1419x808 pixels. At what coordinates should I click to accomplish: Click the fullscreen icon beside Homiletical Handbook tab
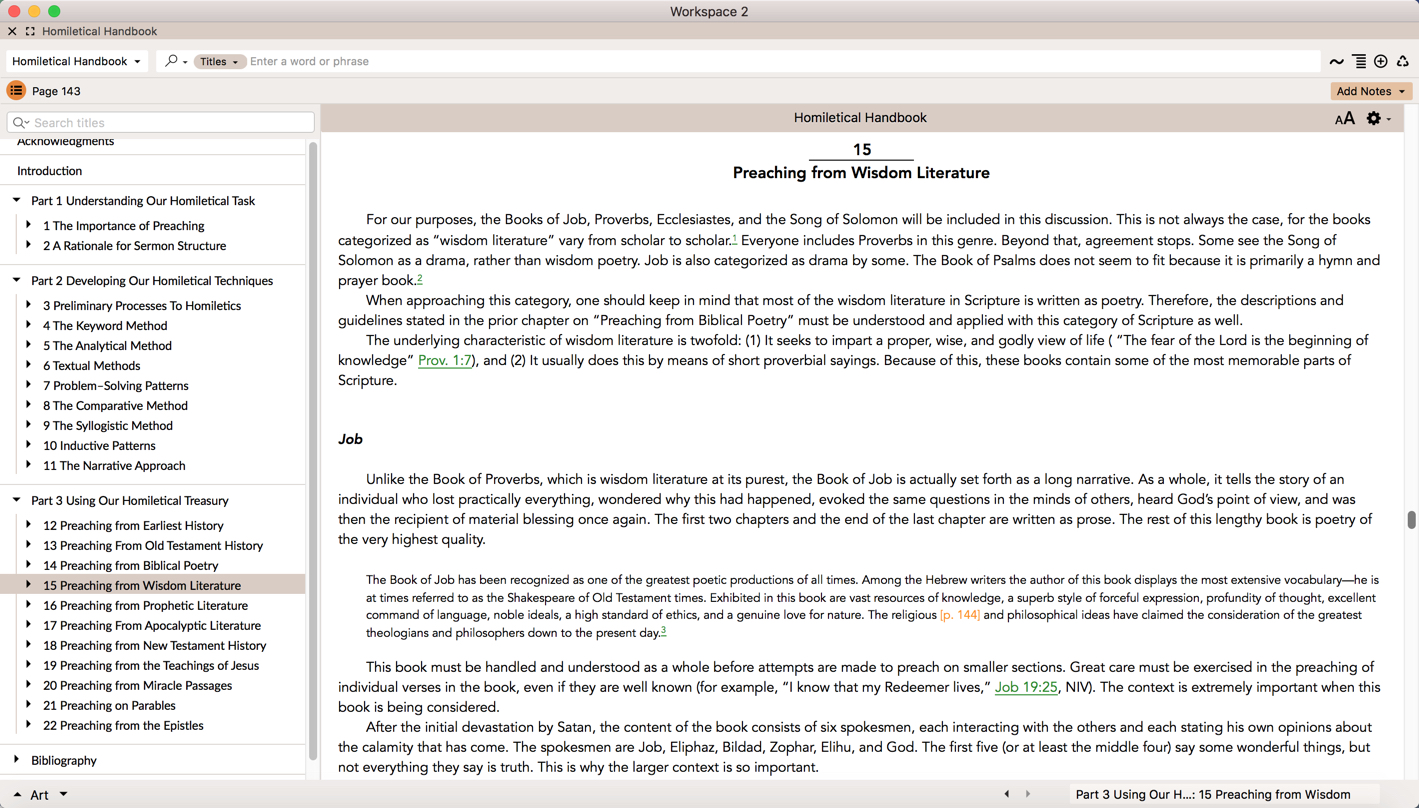30,31
